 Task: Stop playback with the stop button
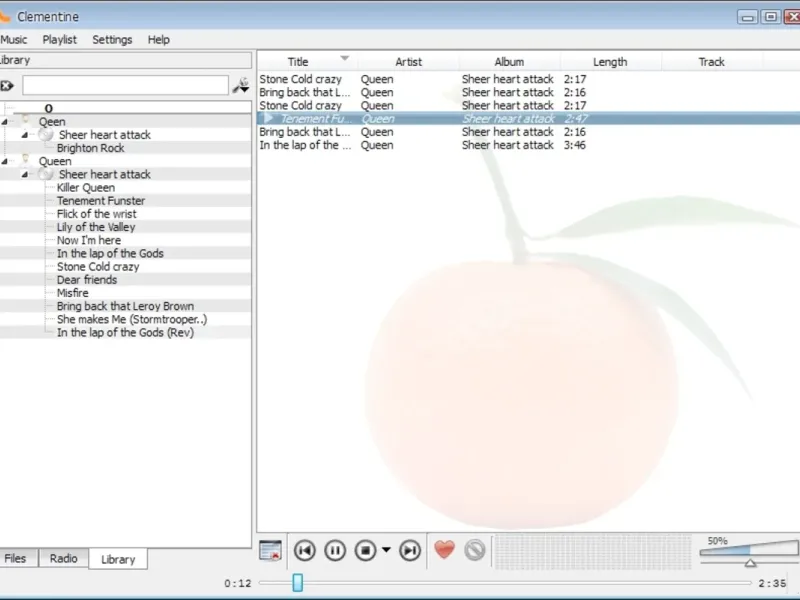click(x=365, y=551)
